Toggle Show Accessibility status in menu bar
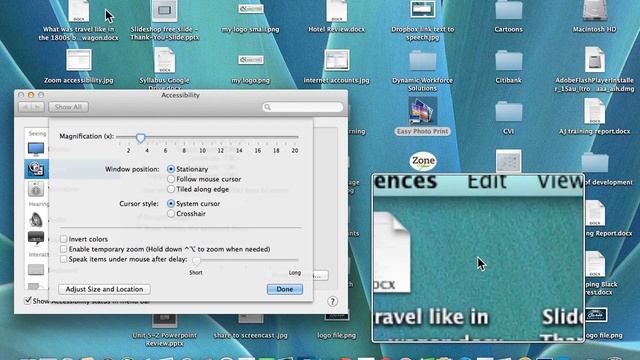Viewport: 640px width, 360px height. (27, 301)
